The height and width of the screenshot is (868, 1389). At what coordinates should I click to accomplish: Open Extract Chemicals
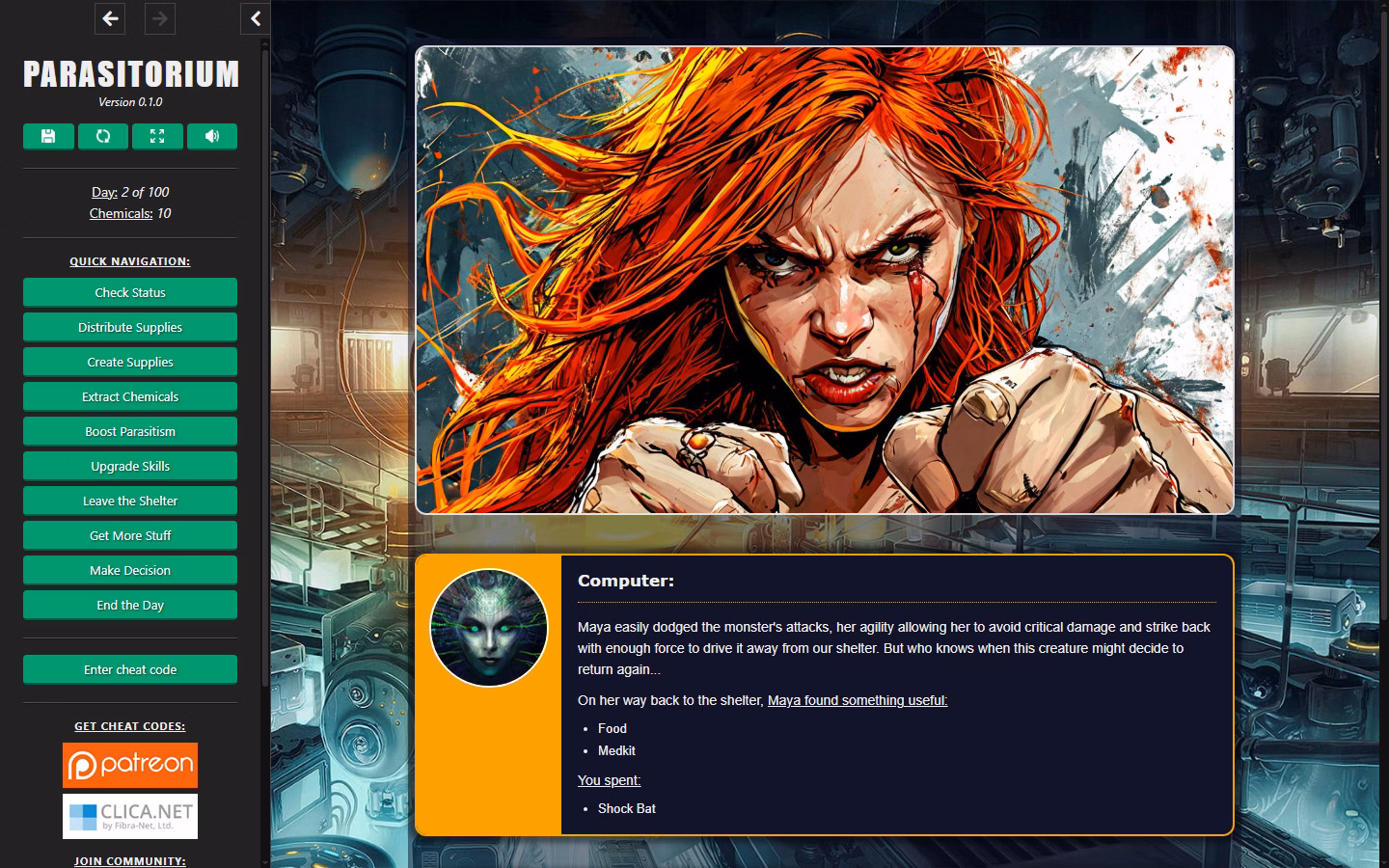130,396
